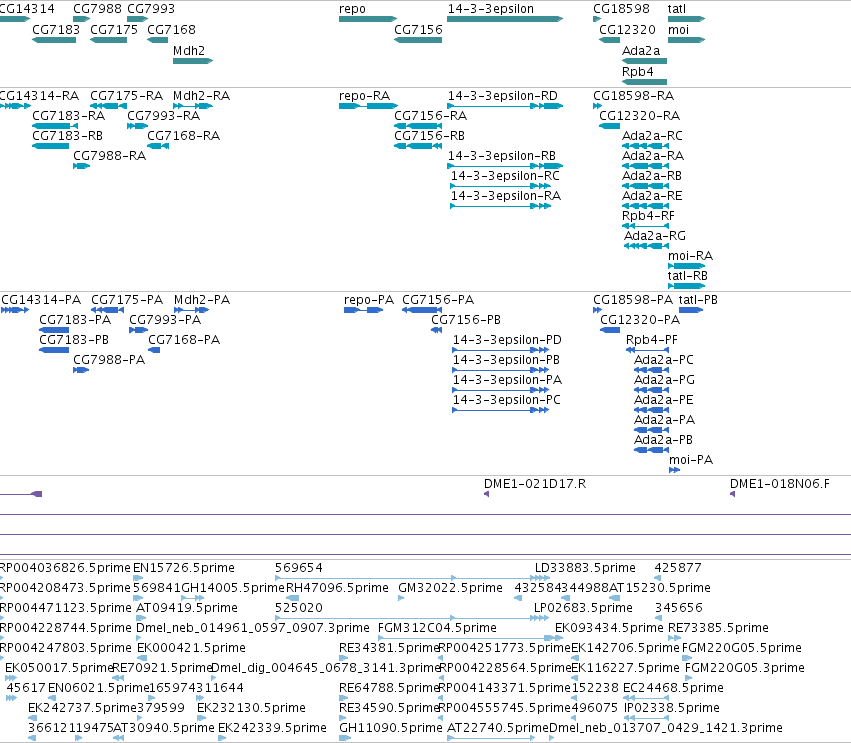Select the Rpb4-PF protein label
Image resolution: width=851 pixels, height=743 pixels.
click(x=652, y=340)
